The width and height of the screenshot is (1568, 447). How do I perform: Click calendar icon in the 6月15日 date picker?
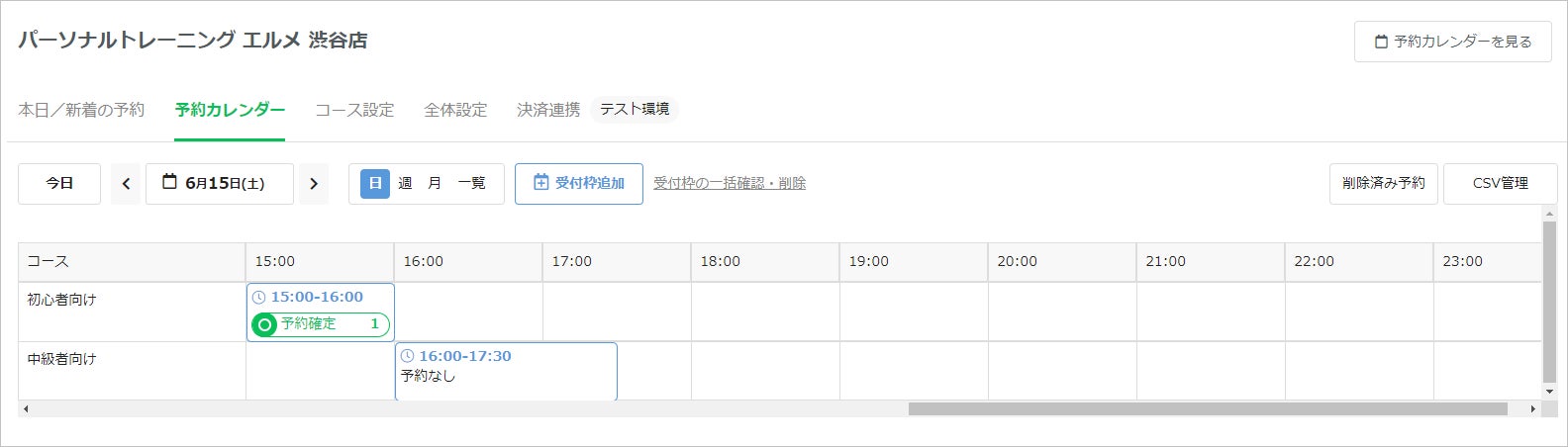click(x=169, y=182)
